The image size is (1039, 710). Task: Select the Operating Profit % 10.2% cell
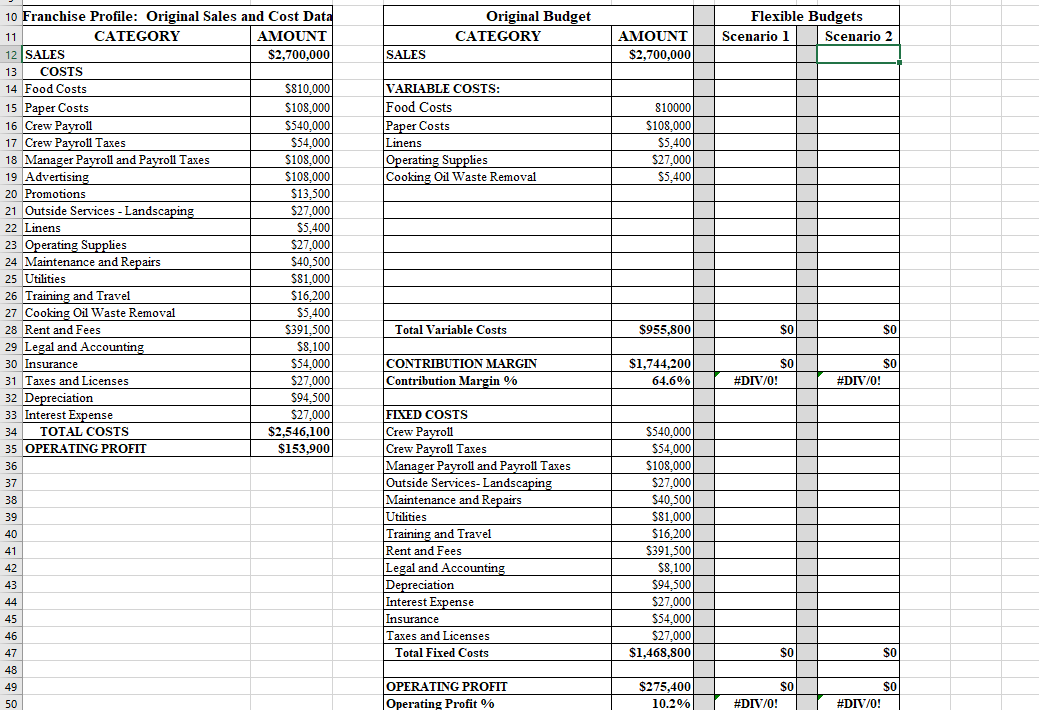coord(652,703)
